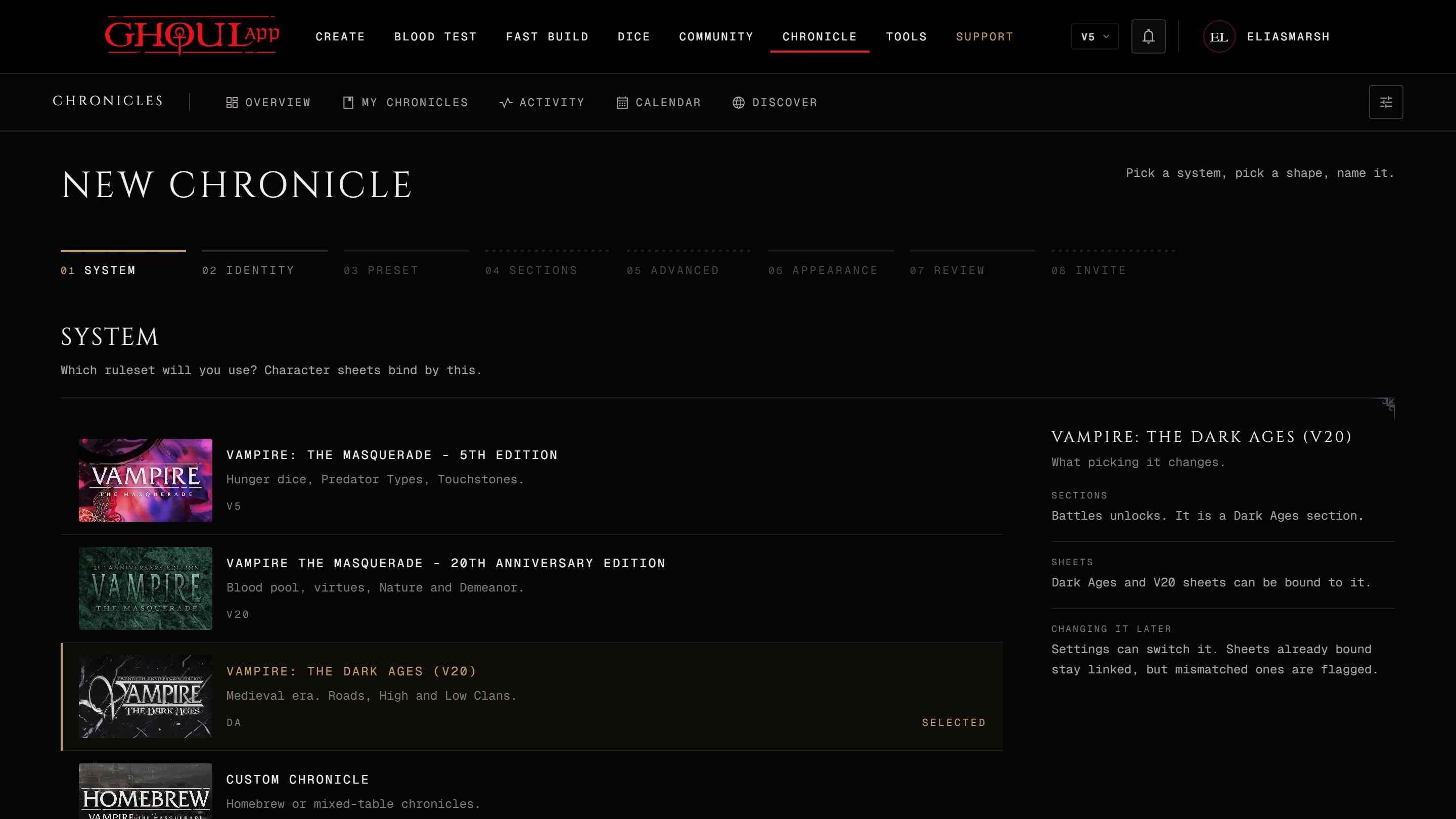Click the V5 Vampire cover thumbnail

(x=145, y=480)
